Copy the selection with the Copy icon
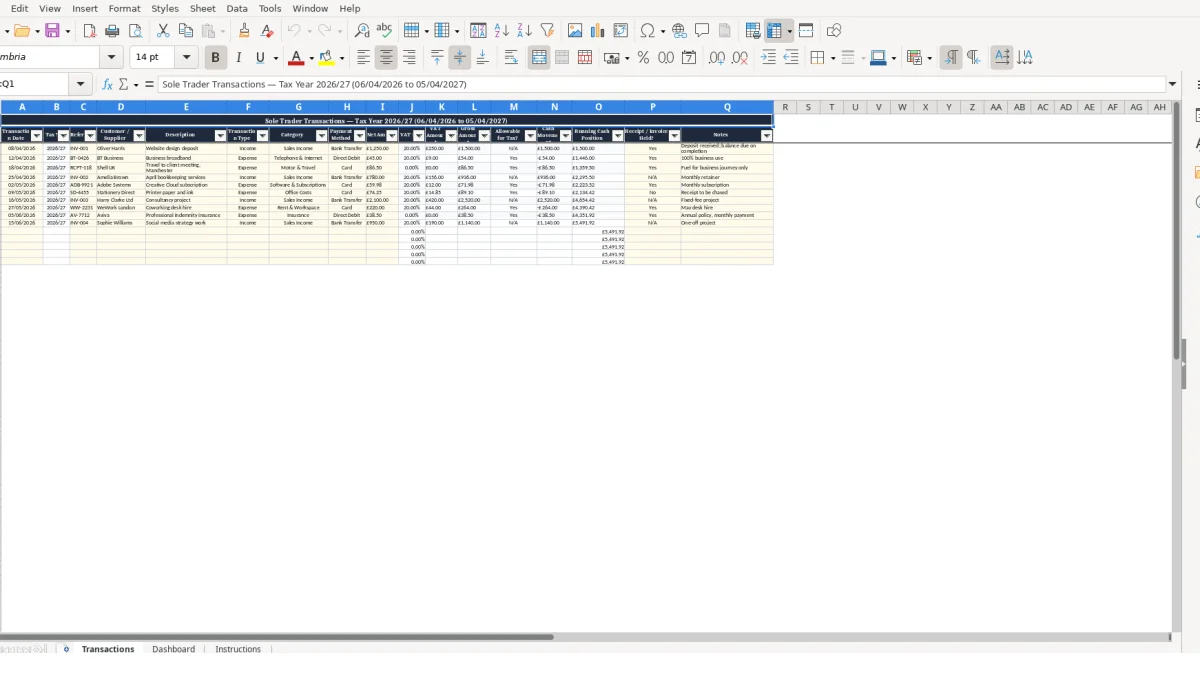The width and height of the screenshot is (1200, 675). pos(185,31)
